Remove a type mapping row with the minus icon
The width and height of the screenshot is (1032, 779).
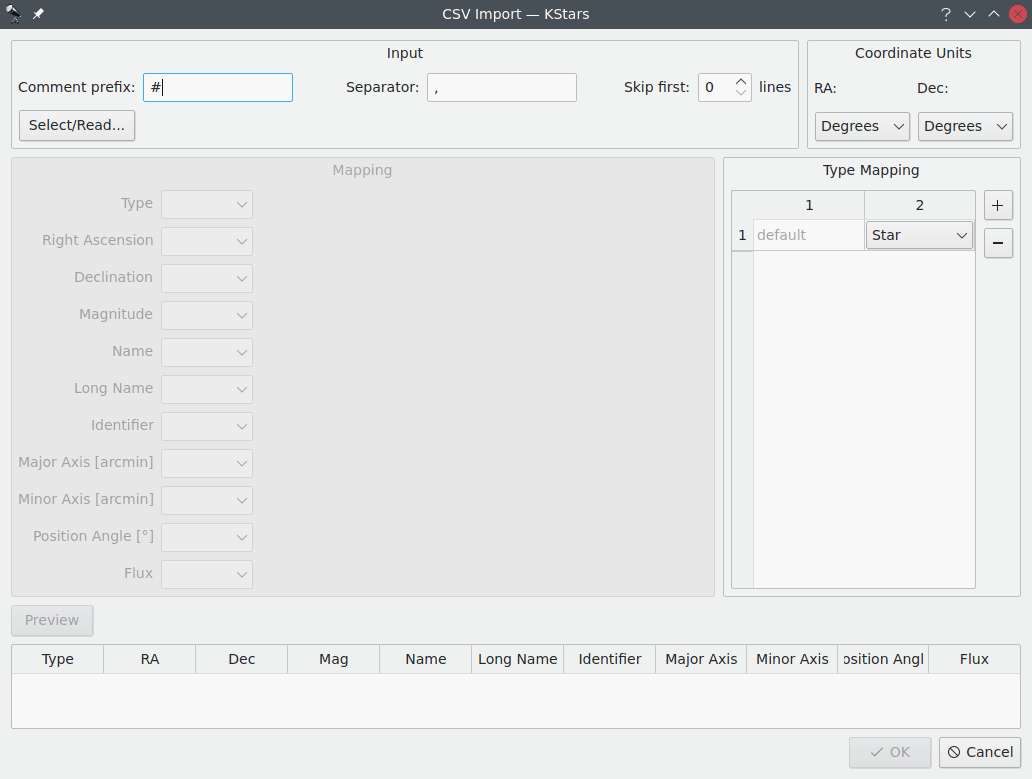tap(997, 243)
